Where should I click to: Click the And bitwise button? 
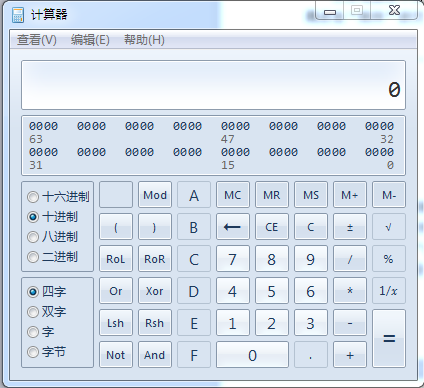pyautogui.click(x=155, y=355)
